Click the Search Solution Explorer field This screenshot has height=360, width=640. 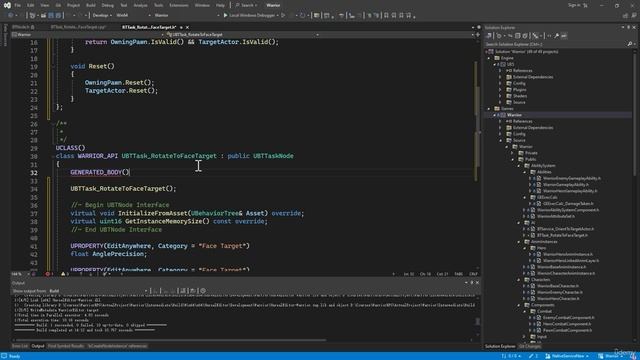tap(555, 44)
